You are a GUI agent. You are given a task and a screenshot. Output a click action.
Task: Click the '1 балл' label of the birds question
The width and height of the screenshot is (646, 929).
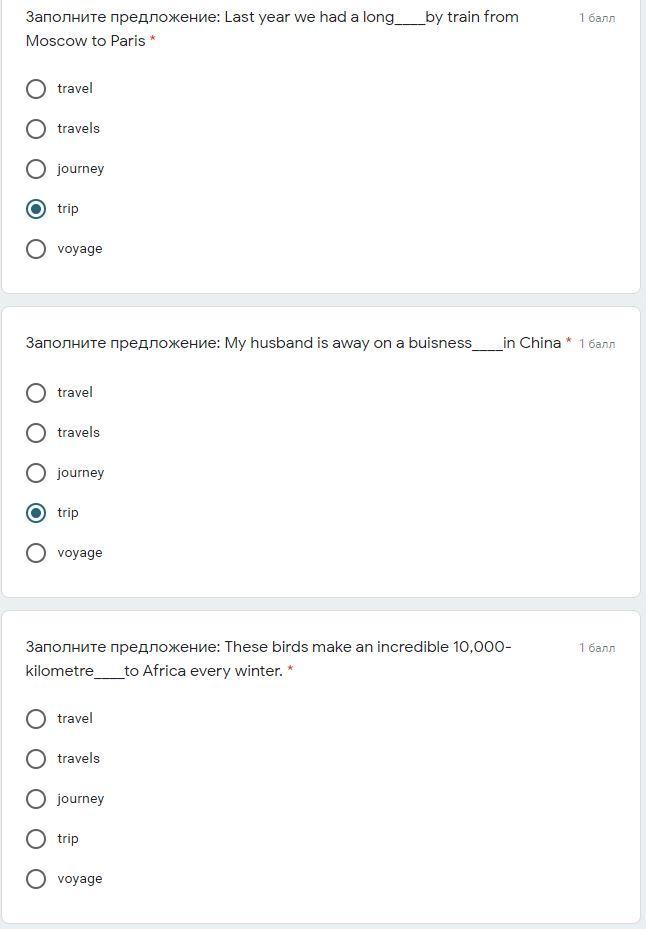597,648
